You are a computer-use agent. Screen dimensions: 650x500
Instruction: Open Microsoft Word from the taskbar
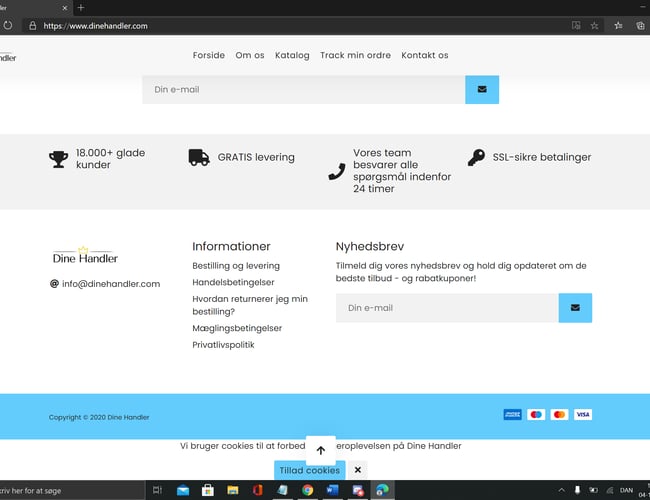coord(332,490)
